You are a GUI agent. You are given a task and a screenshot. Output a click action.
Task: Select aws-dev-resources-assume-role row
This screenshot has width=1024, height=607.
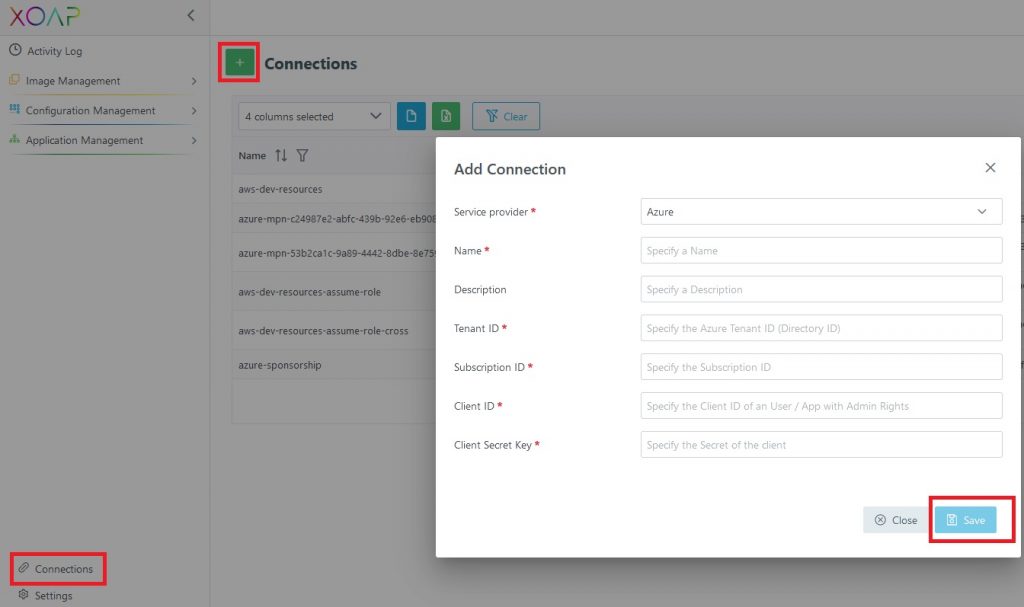click(334, 291)
